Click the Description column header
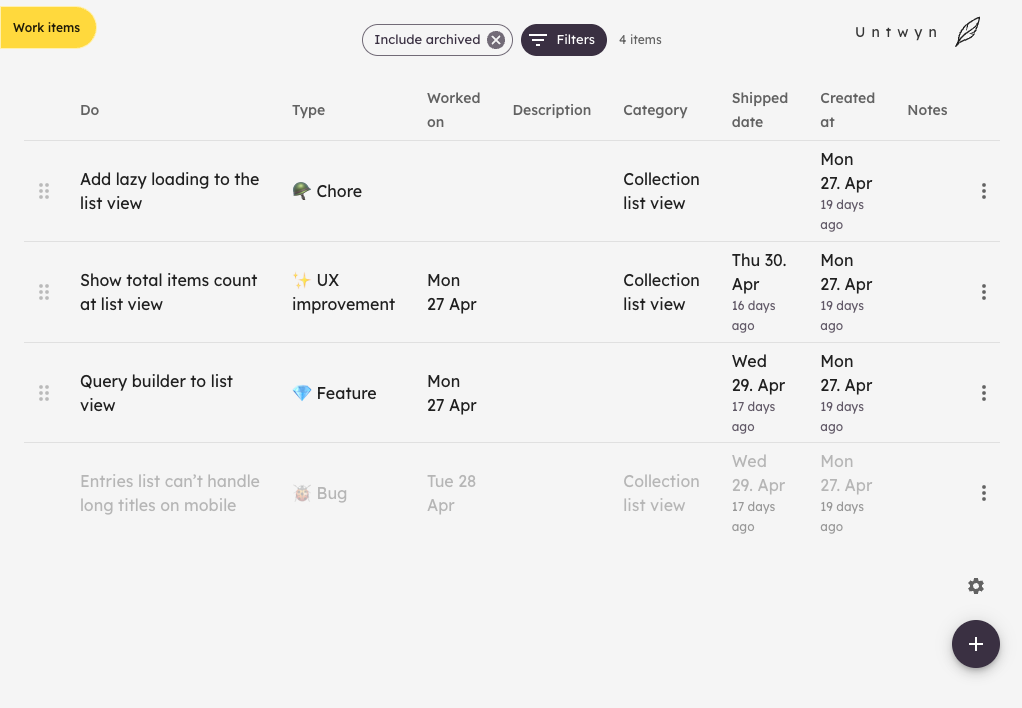 pos(551,110)
